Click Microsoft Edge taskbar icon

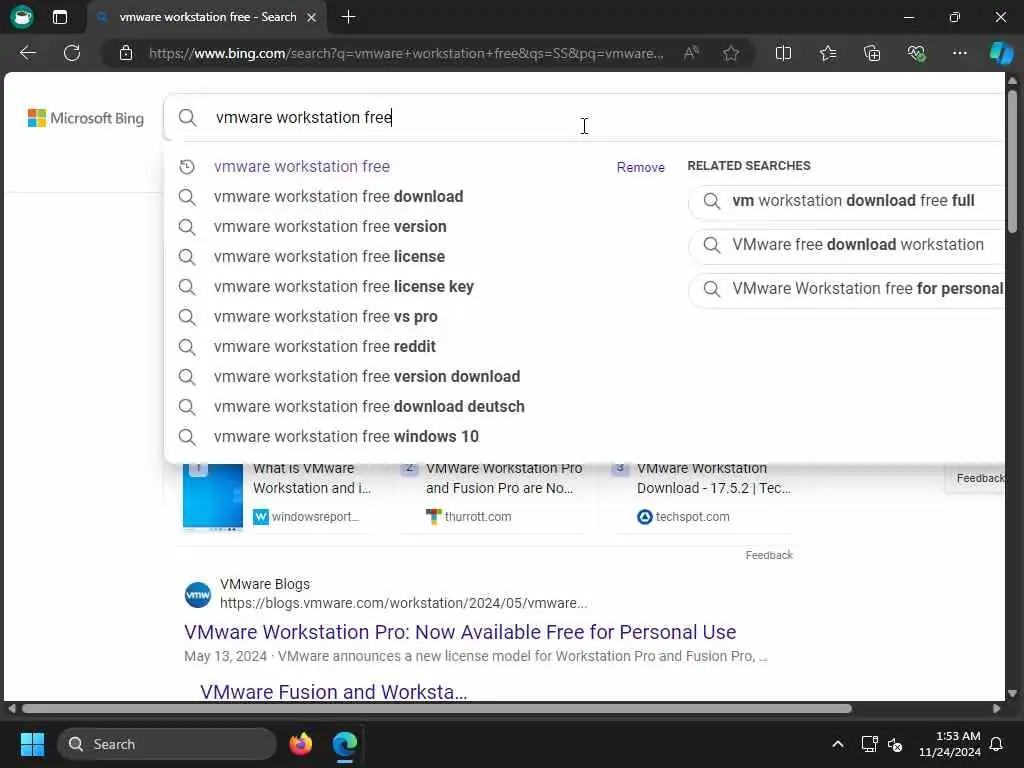click(x=344, y=744)
